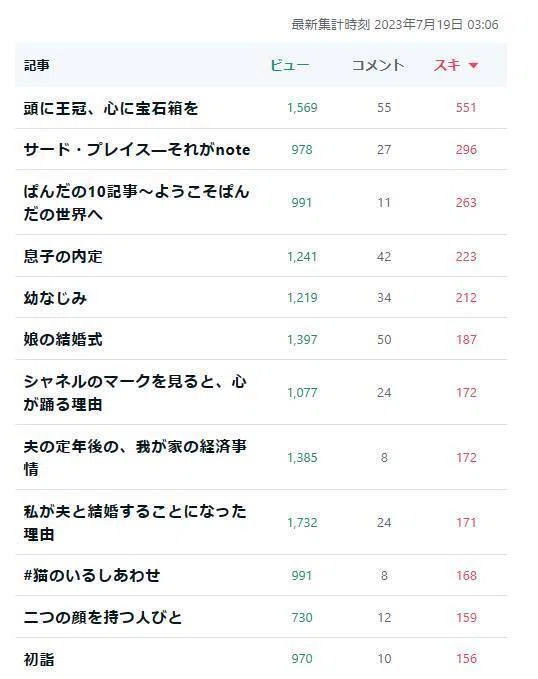Open article 二つの顔を持つ人びと
The image size is (538, 679).
click(103, 618)
